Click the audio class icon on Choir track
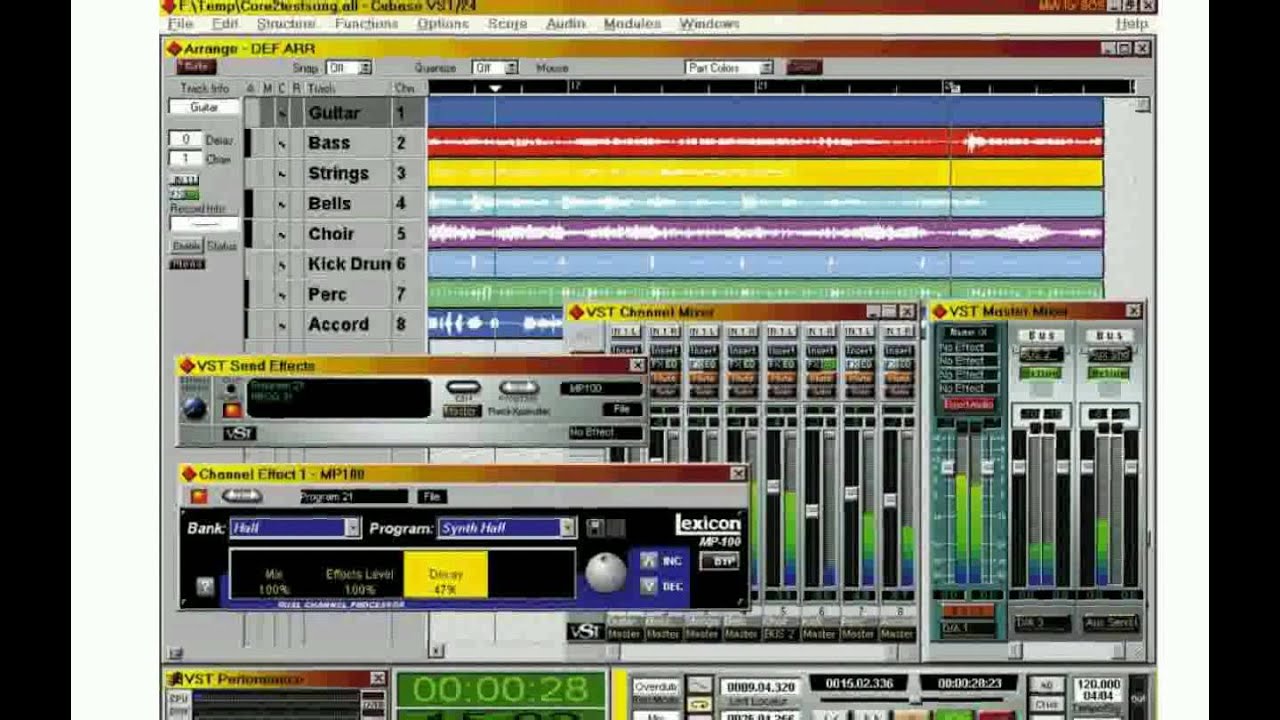 click(283, 234)
